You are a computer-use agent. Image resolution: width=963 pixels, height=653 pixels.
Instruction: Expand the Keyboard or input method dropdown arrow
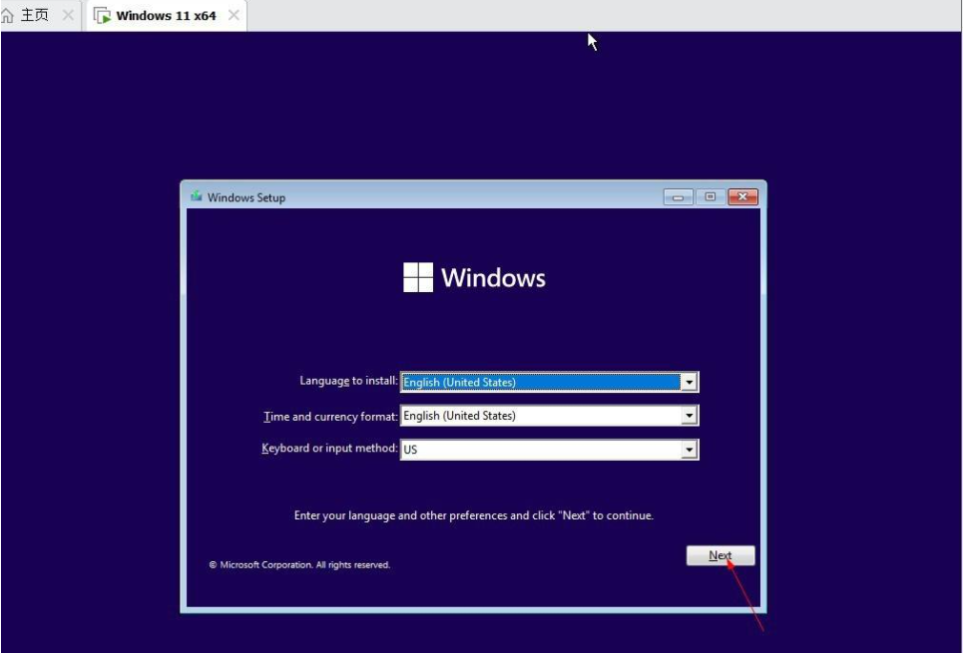pos(688,450)
